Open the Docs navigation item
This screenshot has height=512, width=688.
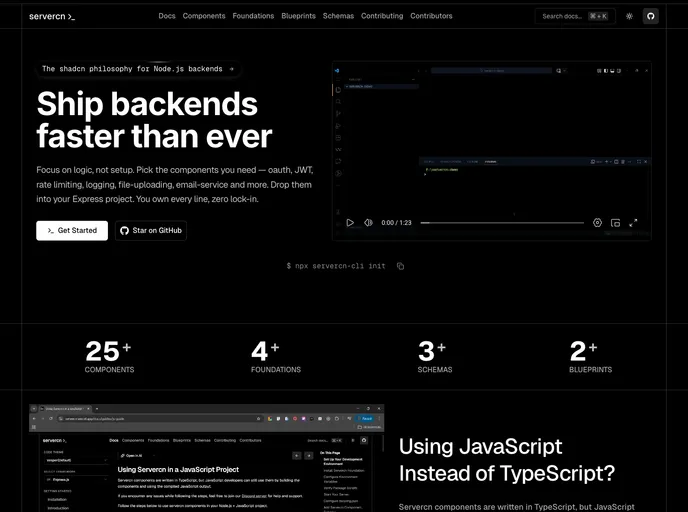pos(167,16)
